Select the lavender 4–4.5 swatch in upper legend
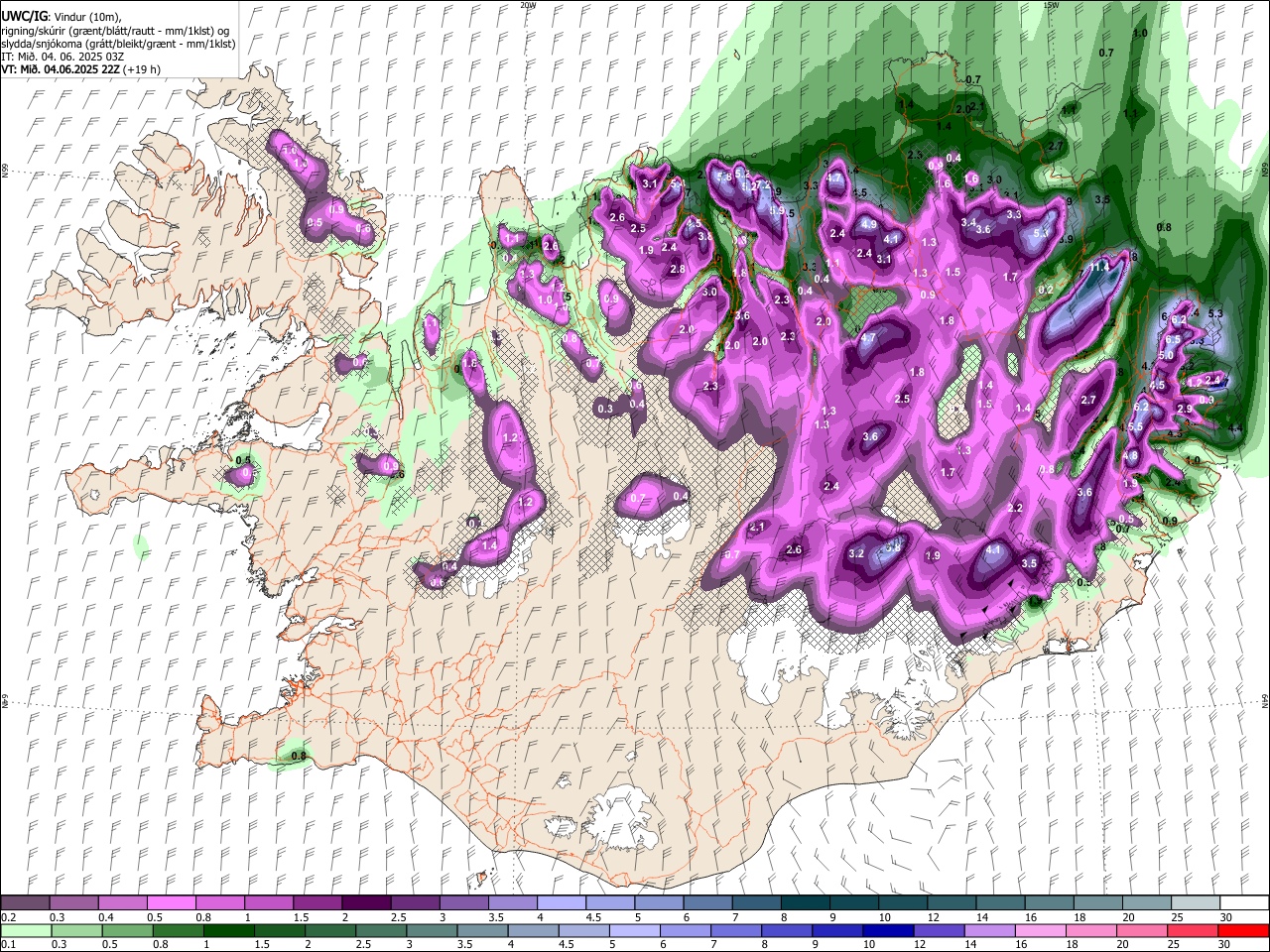The width and height of the screenshot is (1270, 952). [562, 903]
